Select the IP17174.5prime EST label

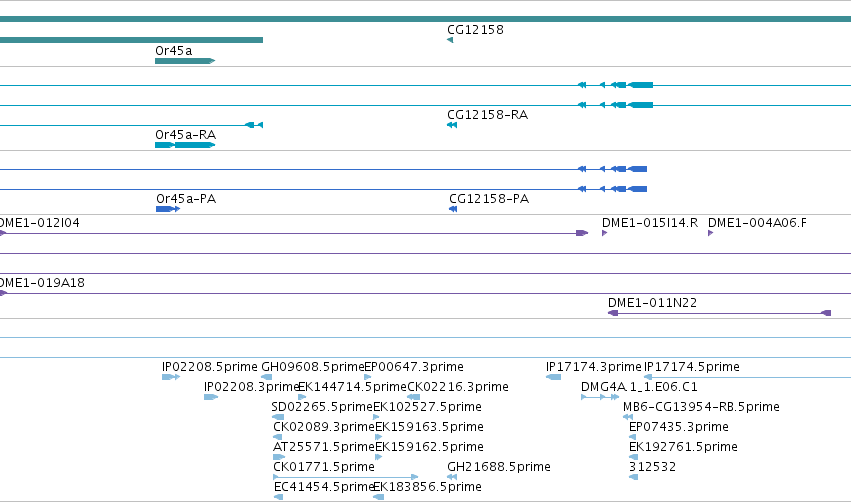692,367
